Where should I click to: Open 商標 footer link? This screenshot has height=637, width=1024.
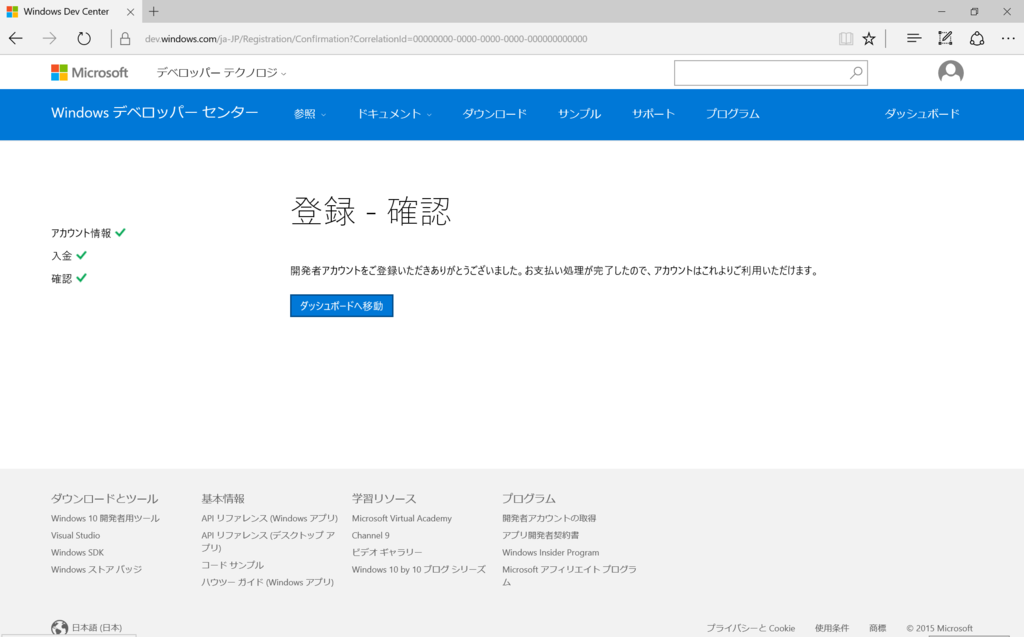(878, 628)
